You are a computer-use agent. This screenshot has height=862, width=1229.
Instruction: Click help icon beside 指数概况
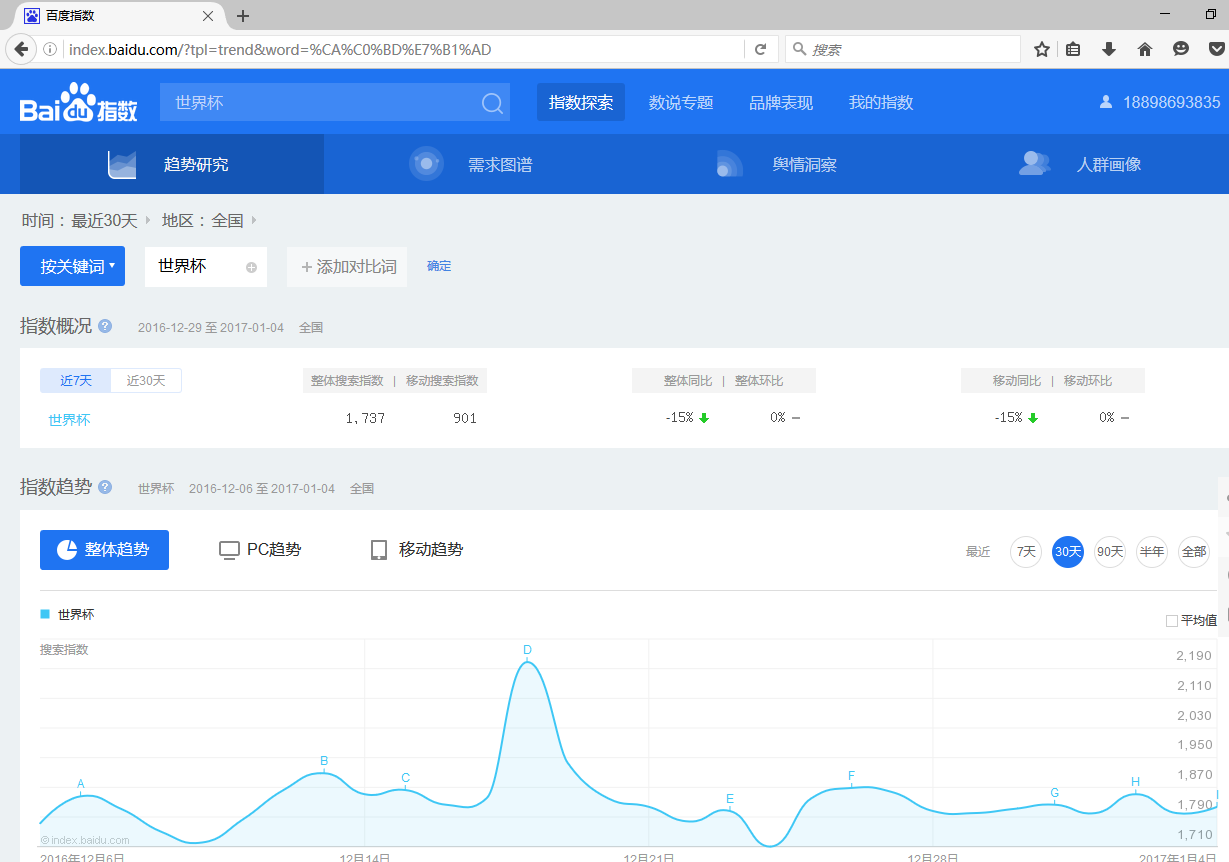click(105, 326)
